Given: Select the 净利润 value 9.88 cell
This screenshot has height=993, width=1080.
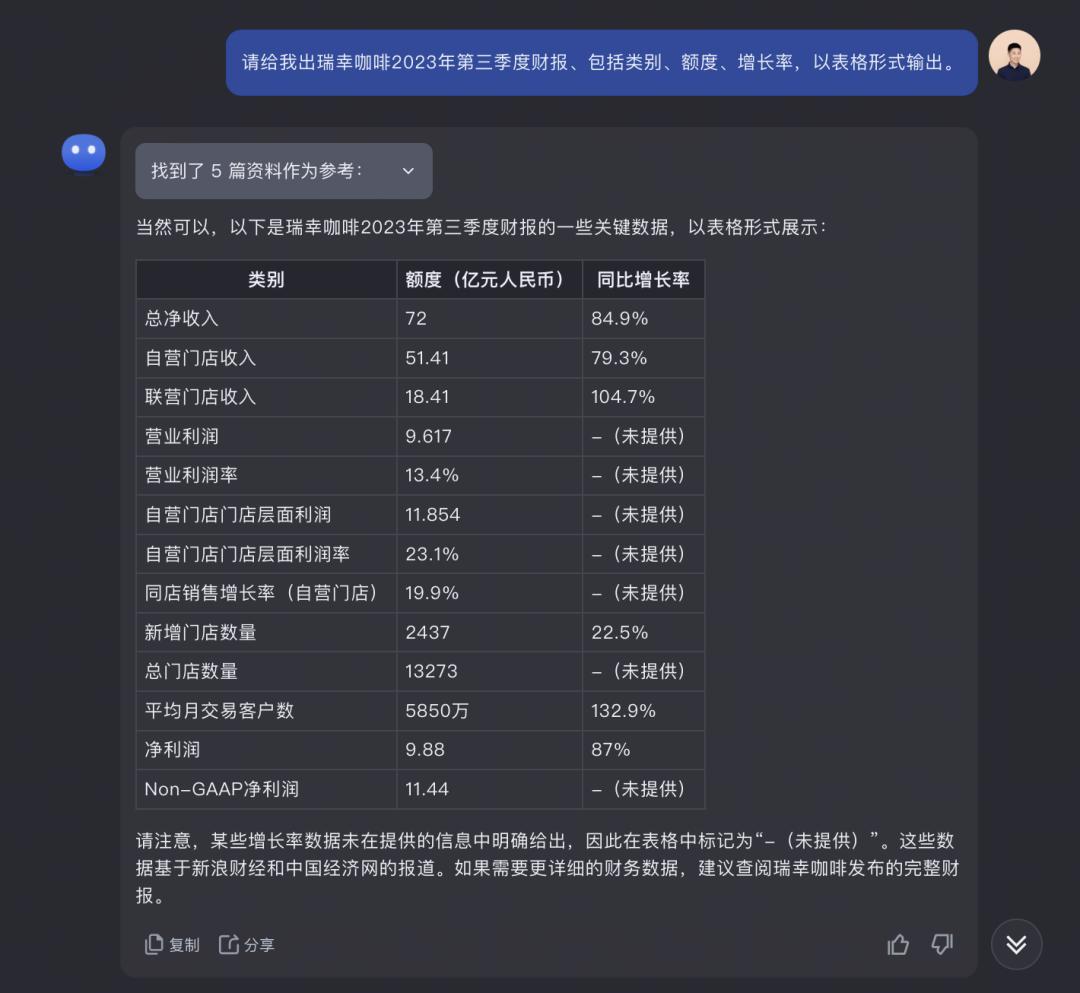Looking at the screenshot, I should click(490, 750).
